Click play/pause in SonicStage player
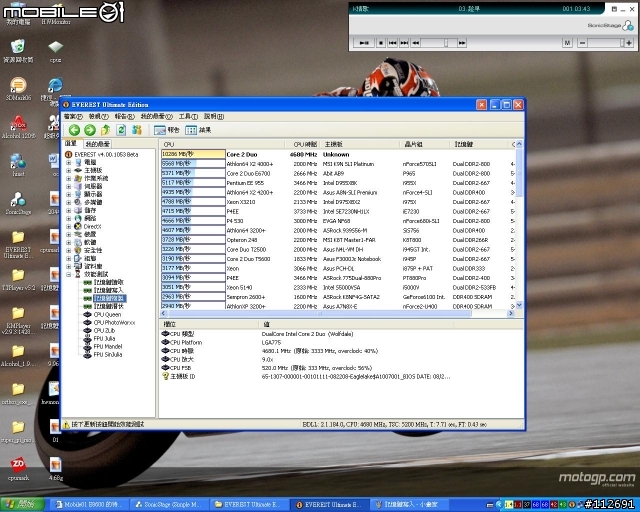This screenshot has height=512, width=640. (364, 43)
